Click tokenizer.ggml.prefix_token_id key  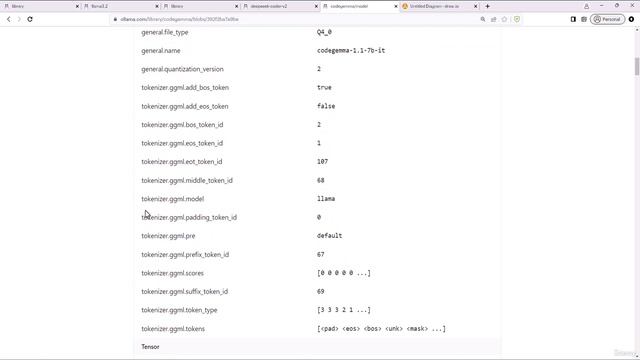point(185,255)
